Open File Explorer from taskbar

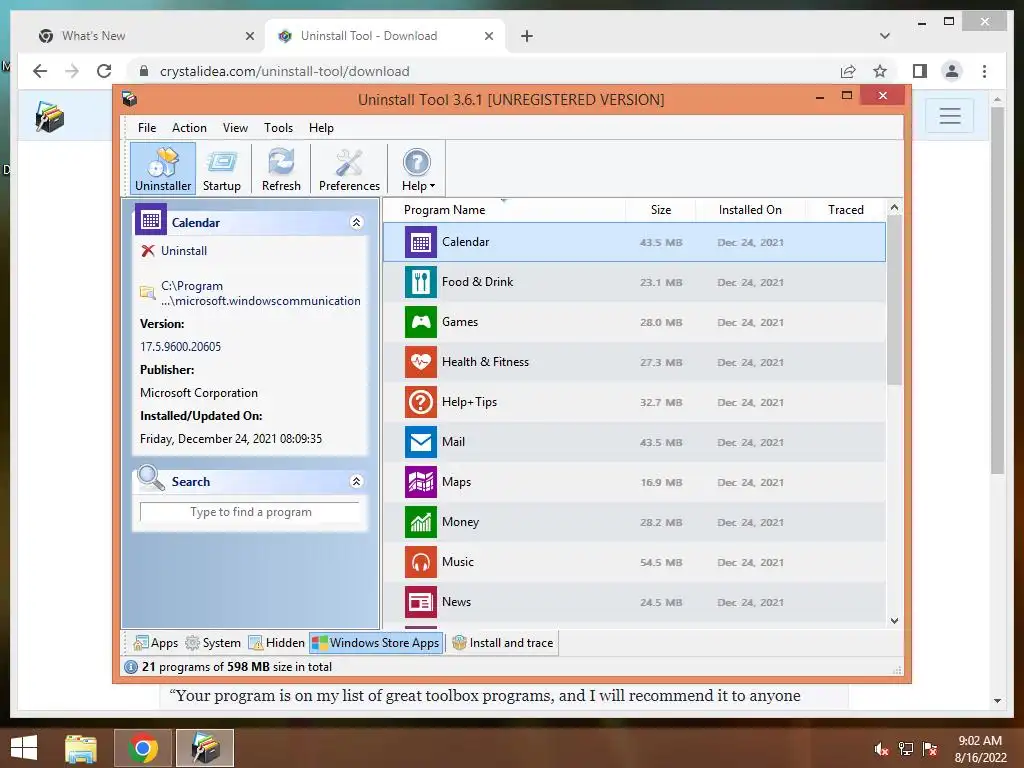click(x=80, y=748)
